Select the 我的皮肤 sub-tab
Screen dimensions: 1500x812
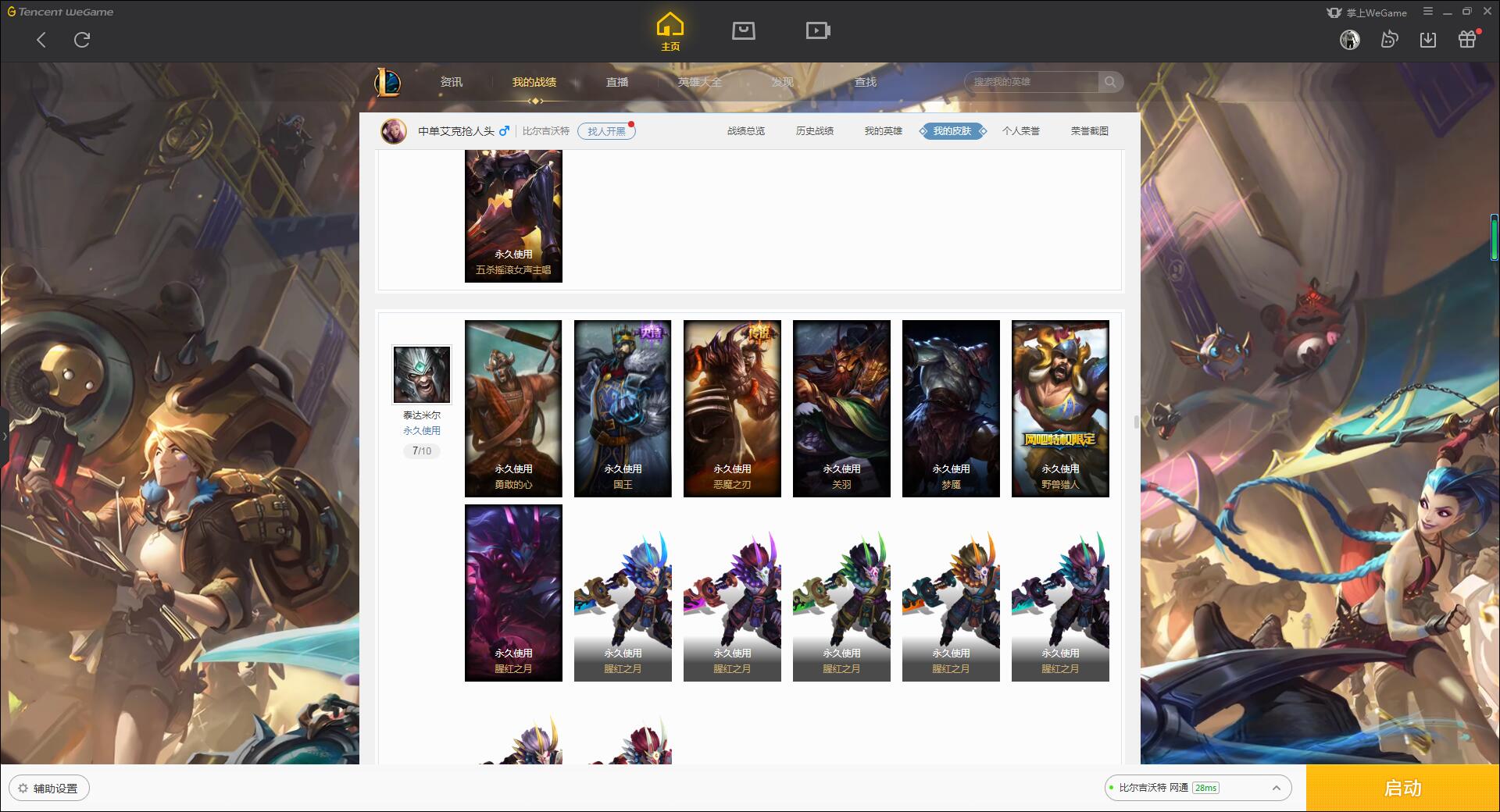click(952, 131)
